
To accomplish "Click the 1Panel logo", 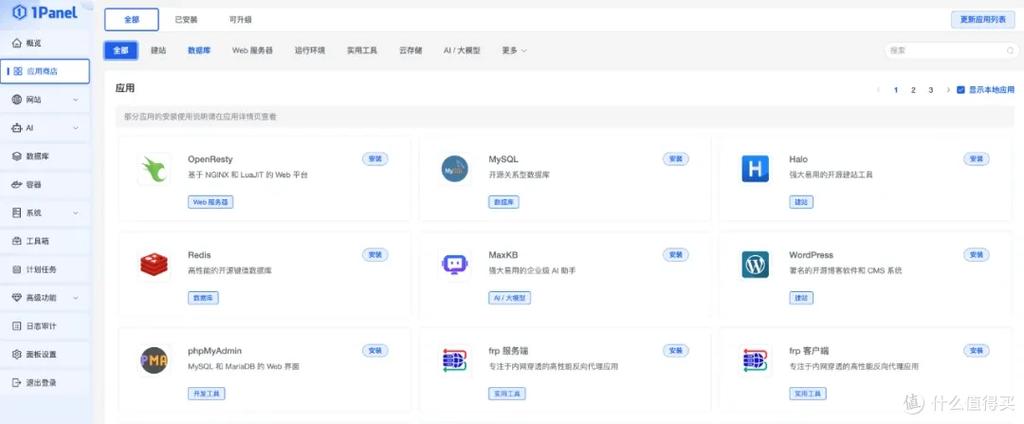I will pos(44,12).
